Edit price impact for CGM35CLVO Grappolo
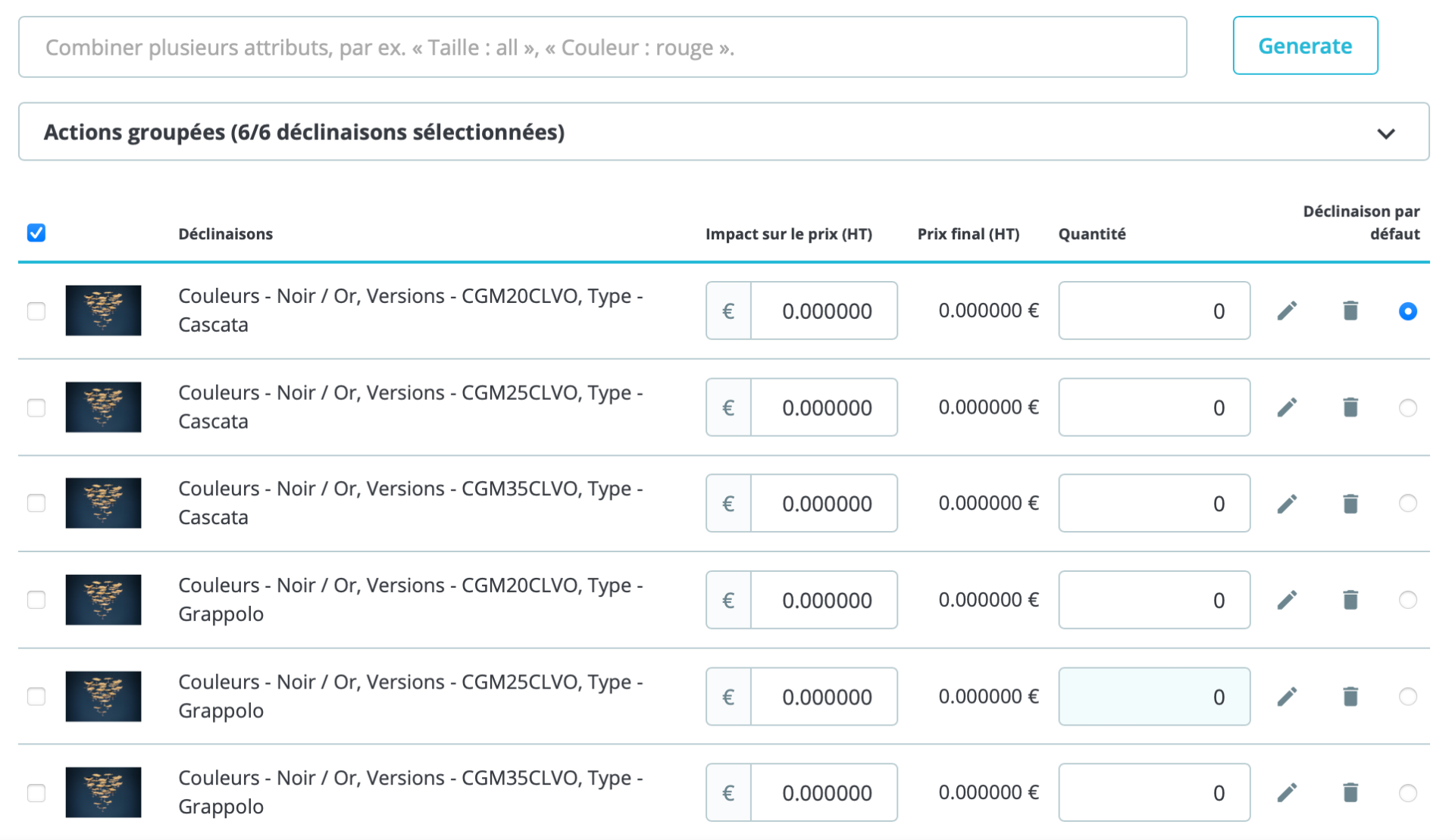The image size is (1455, 840). (824, 792)
